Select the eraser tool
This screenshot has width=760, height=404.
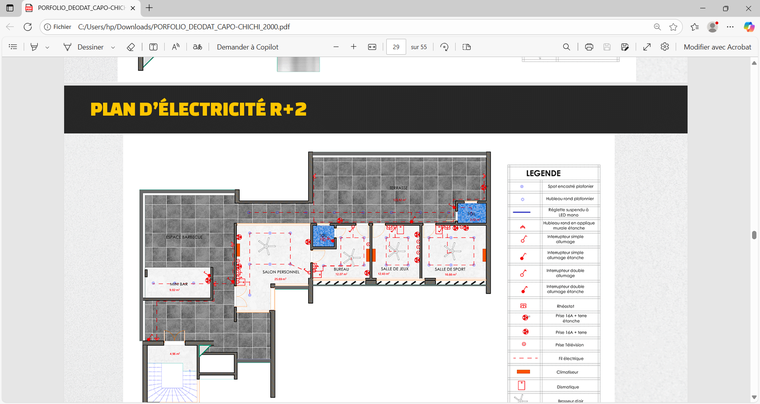131,47
